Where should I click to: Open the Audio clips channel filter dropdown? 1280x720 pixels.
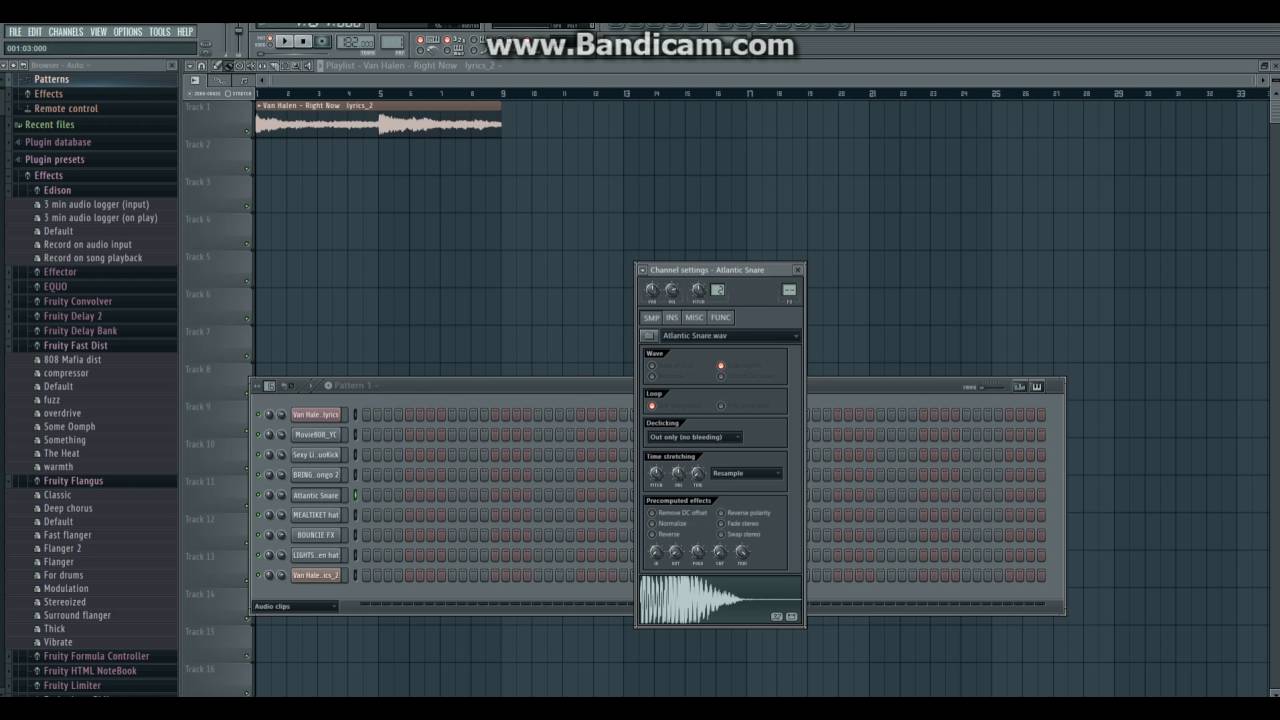click(x=295, y=606)
